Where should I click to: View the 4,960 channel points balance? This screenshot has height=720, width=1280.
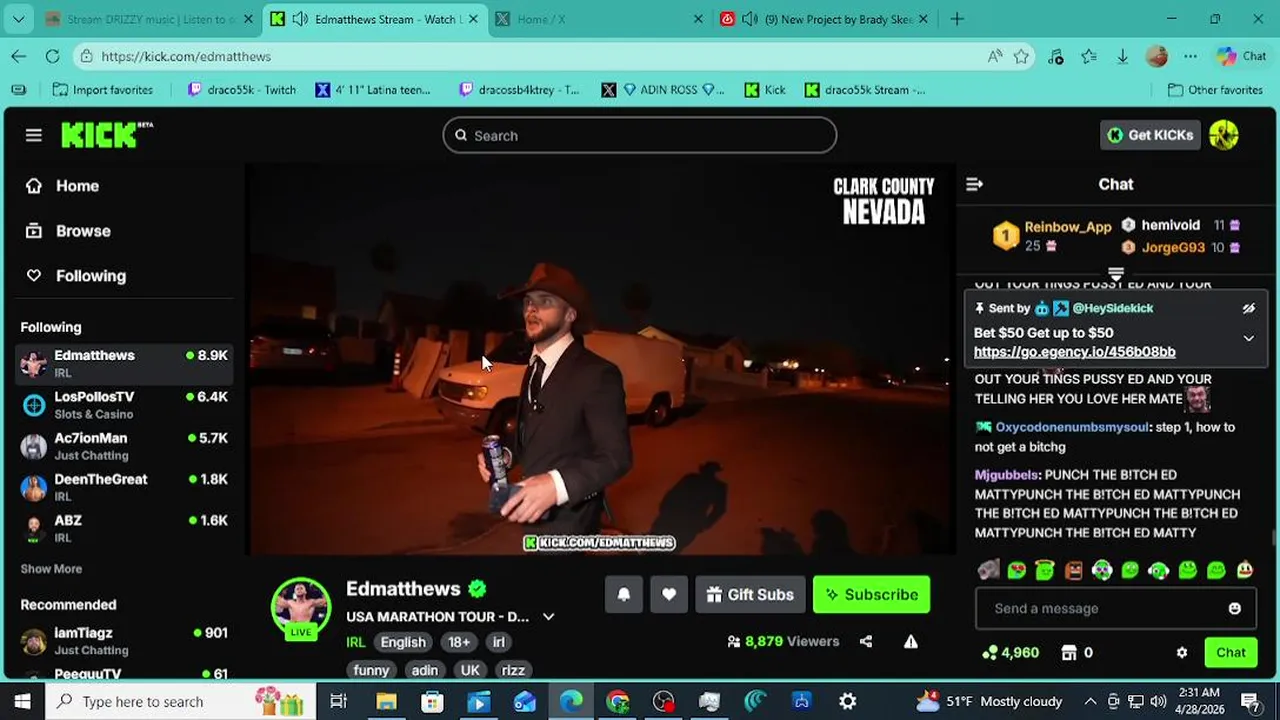(1010, 652)
